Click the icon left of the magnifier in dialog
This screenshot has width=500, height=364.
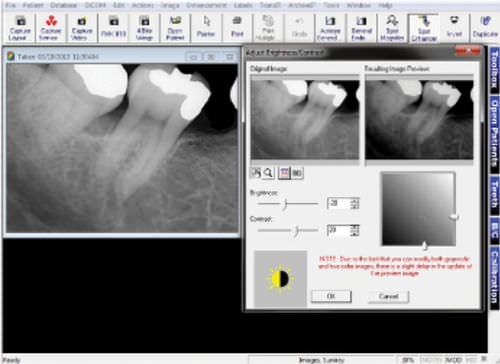[256, 173]
